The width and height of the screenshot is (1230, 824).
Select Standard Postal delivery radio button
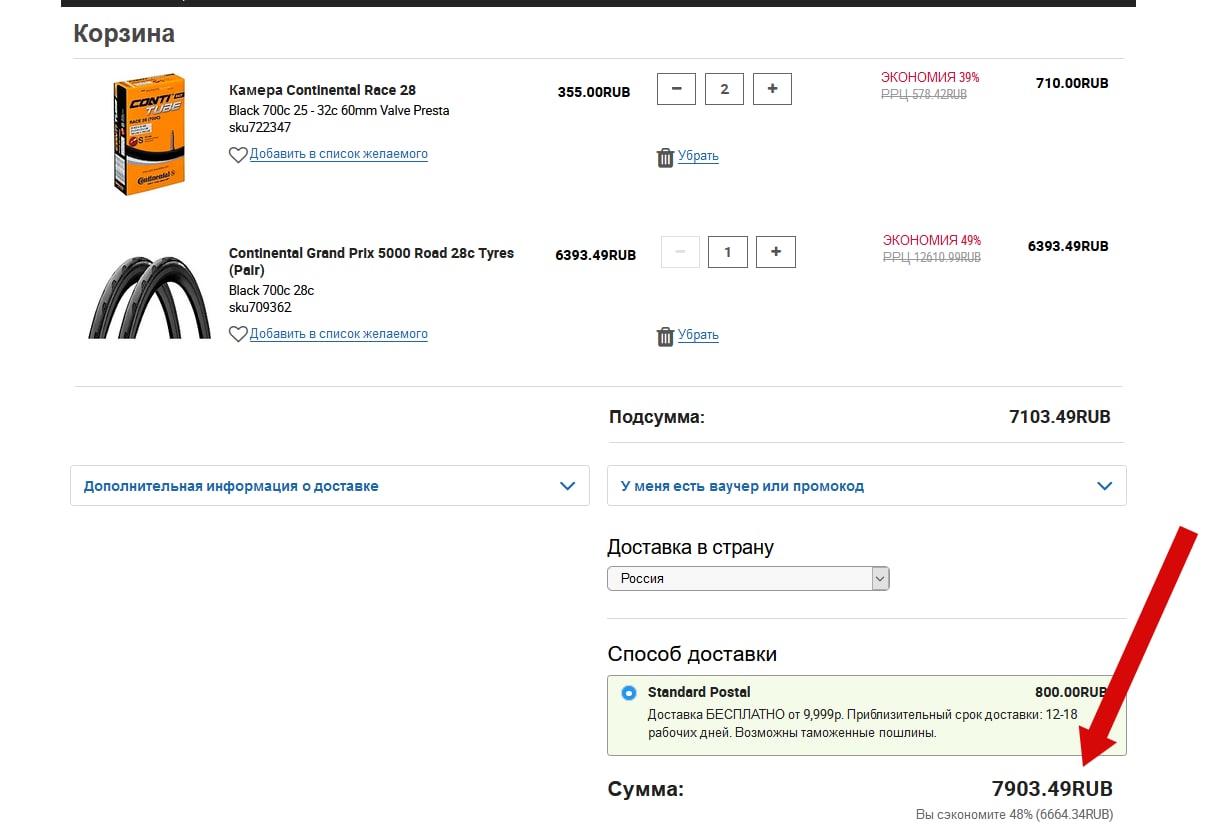coord(629,692)
